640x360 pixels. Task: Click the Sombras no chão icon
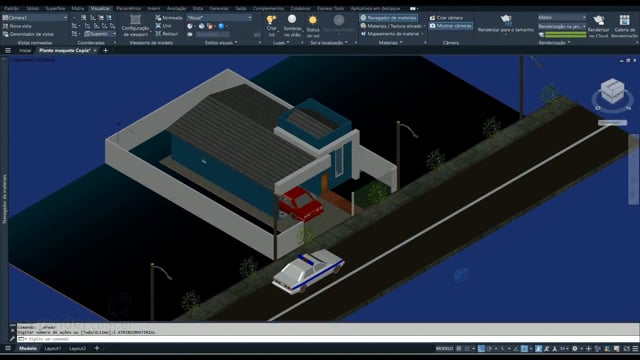(x=292, y=20)
